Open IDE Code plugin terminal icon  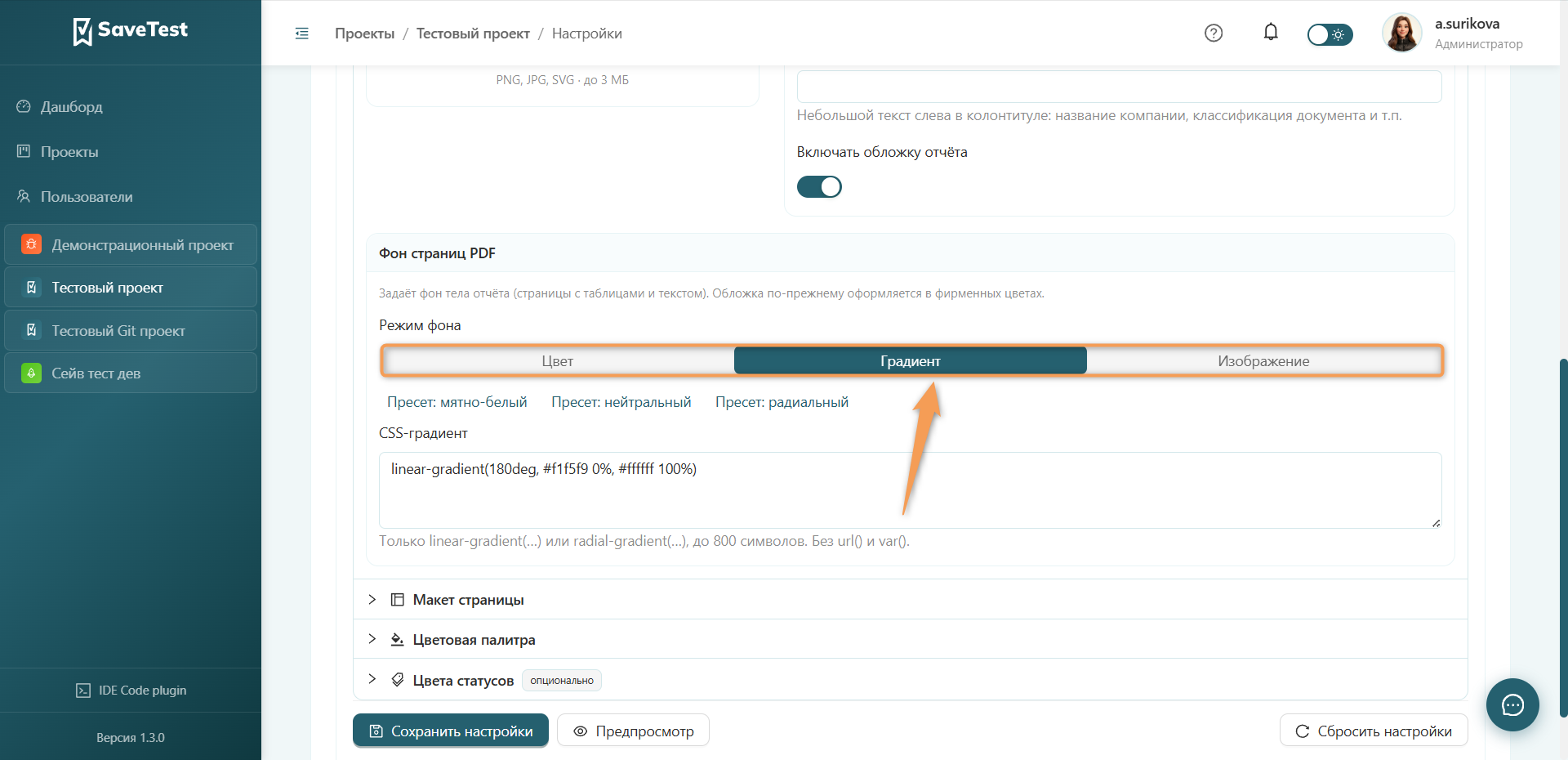pyautogui.click(x=83, y=691)
